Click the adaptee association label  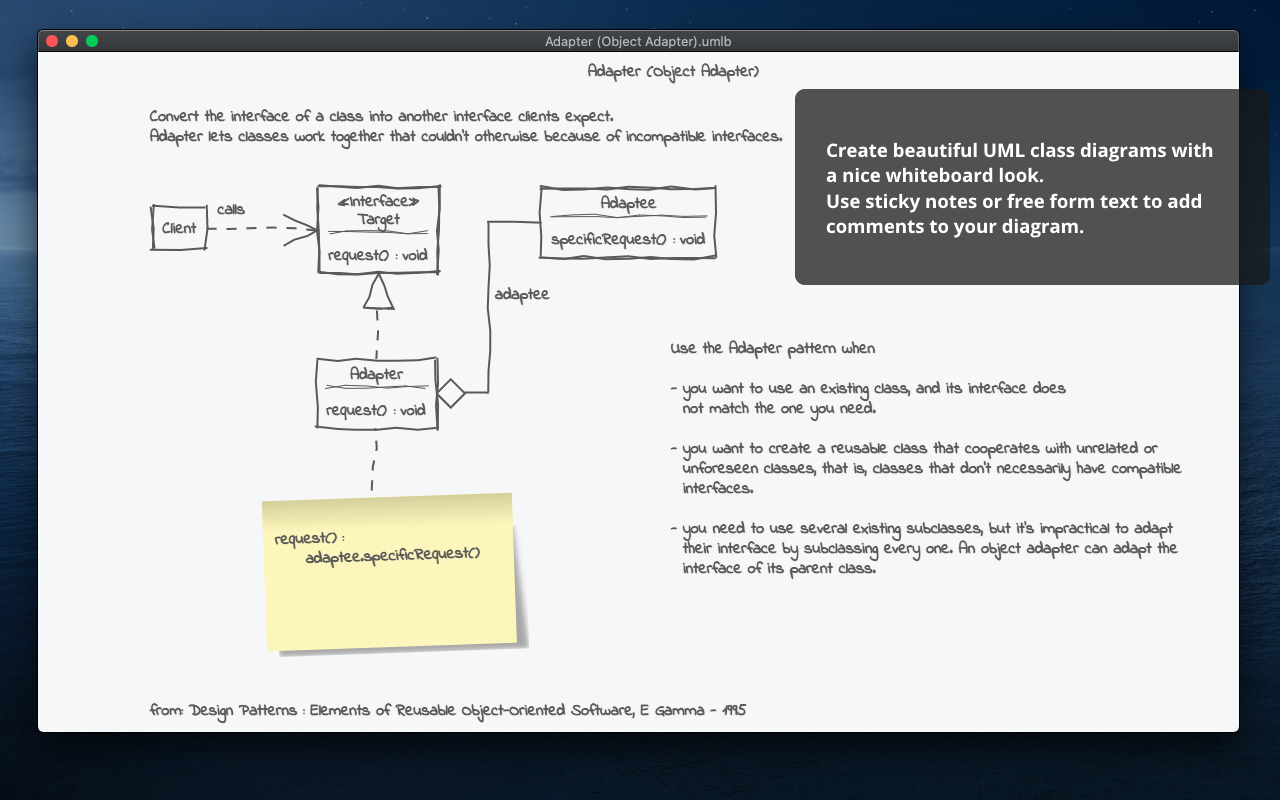click(522, 294)
